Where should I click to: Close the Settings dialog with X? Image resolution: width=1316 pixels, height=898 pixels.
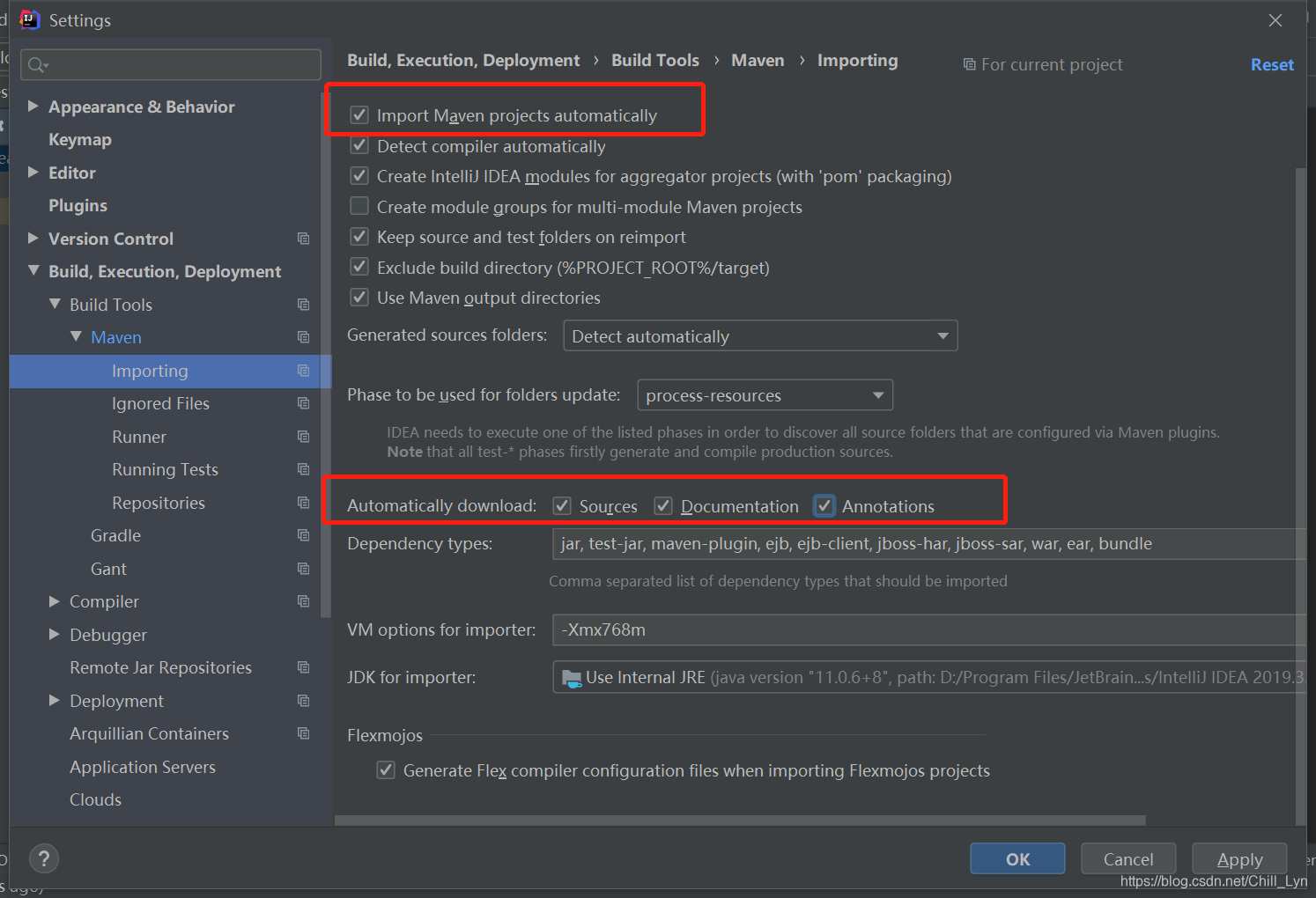click(x=1275, y=20)
